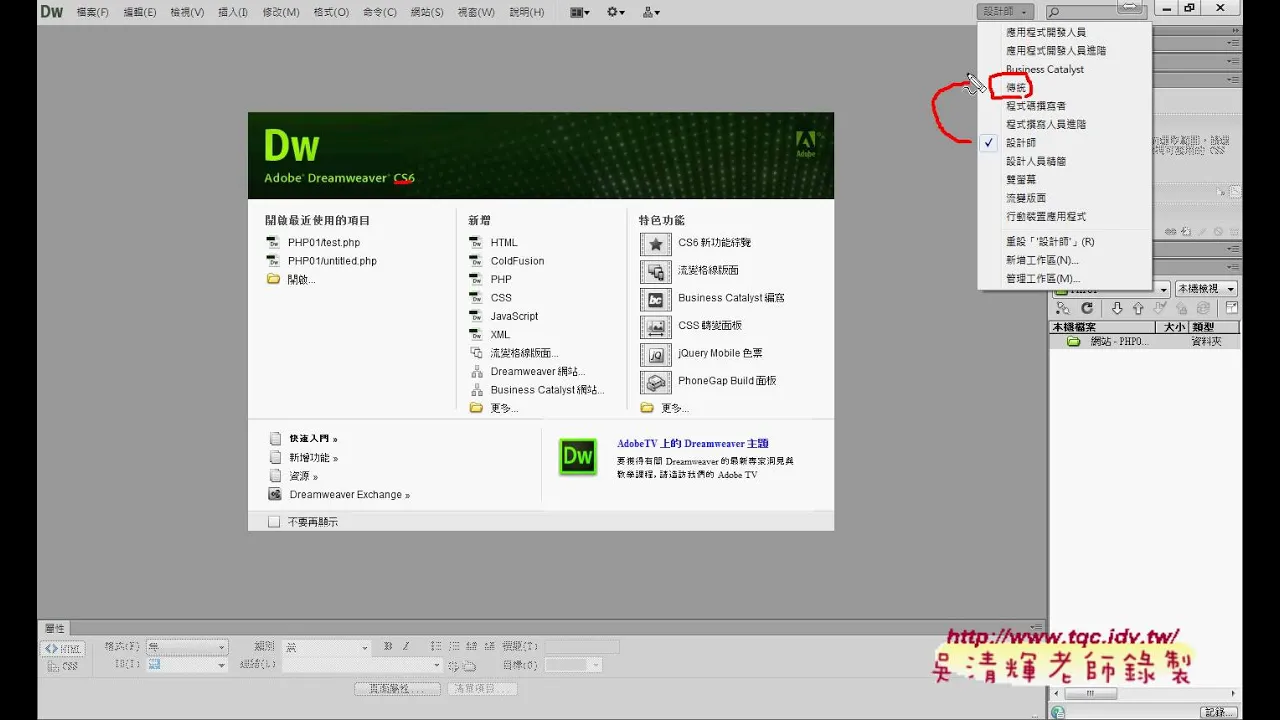This screenshot has height=720, width=1280.
Task: Click the 記錄... log button in Files panel
Action: [x=1219, y=712]
